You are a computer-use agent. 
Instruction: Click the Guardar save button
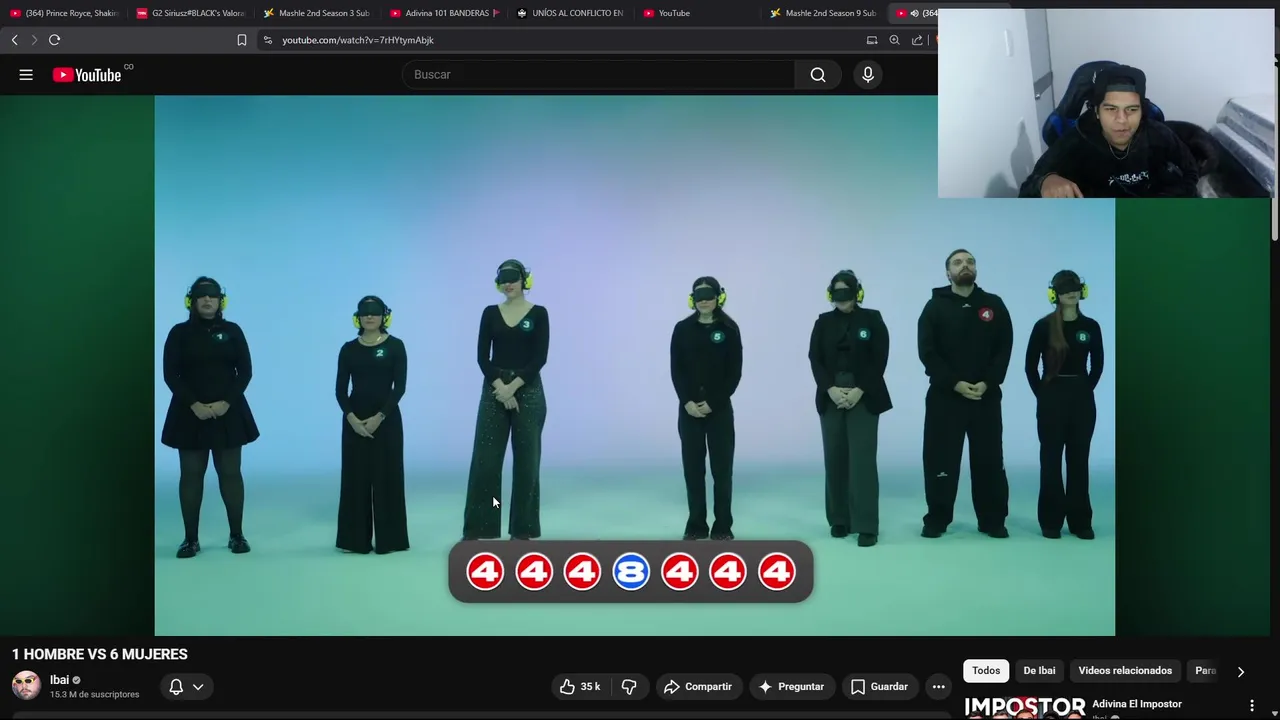tap(879, 686)
